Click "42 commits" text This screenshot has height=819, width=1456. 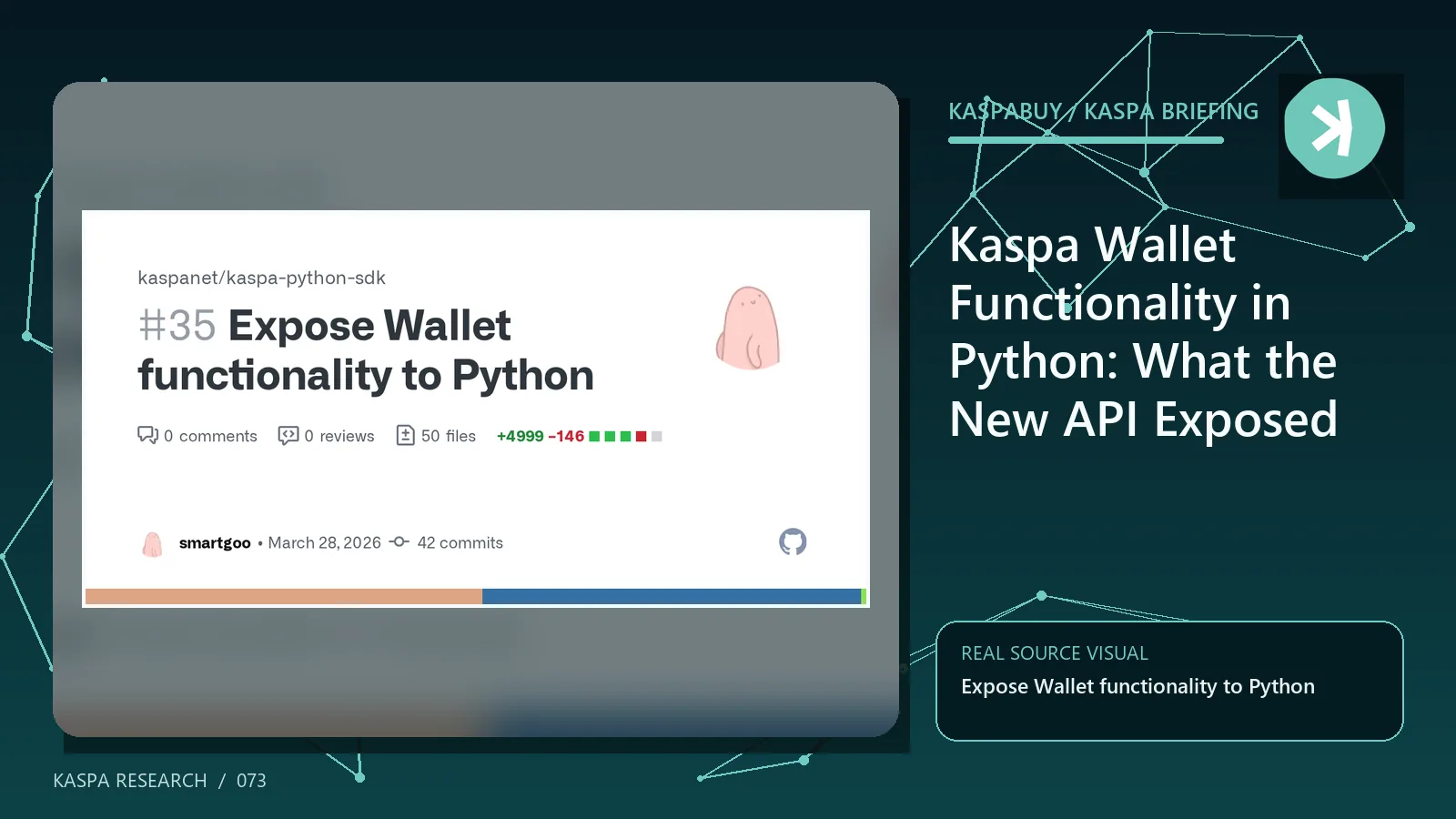click(x=460, y=542)
